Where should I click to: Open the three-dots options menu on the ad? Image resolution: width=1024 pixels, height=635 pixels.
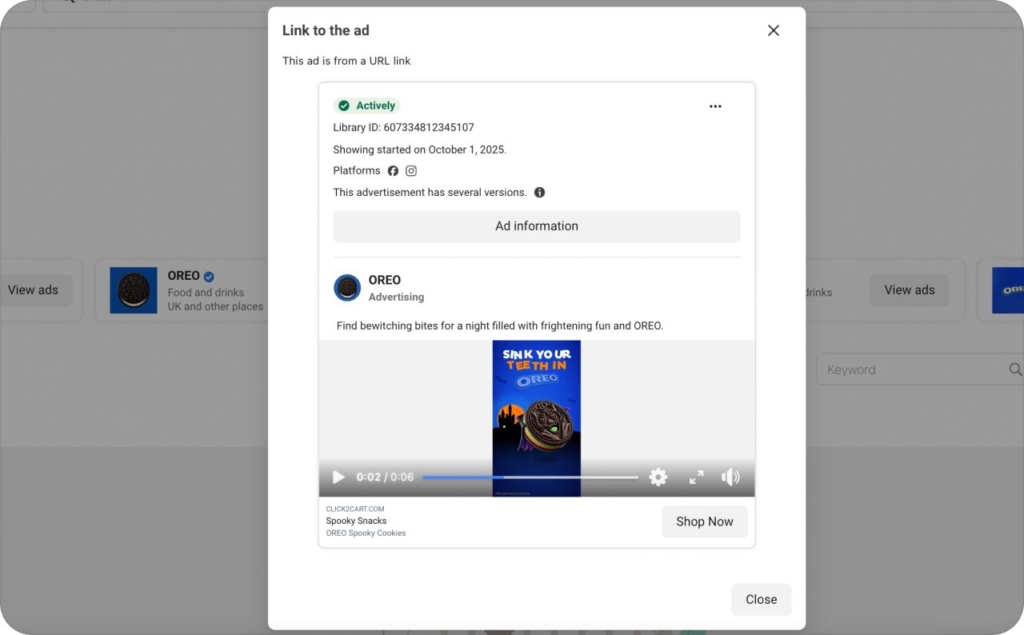pyautogui.click(x=715, y=106)
